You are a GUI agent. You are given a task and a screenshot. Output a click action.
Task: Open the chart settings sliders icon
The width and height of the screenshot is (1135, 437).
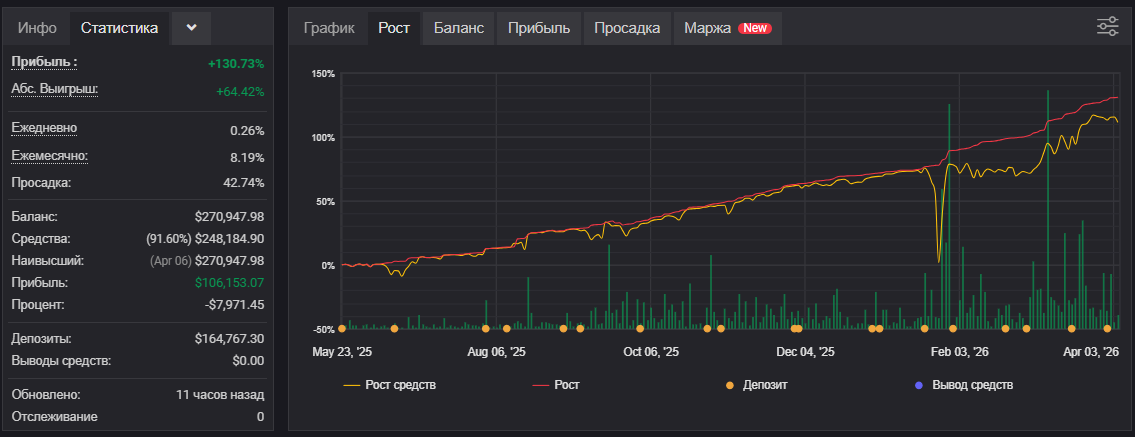click(1107, 27)
